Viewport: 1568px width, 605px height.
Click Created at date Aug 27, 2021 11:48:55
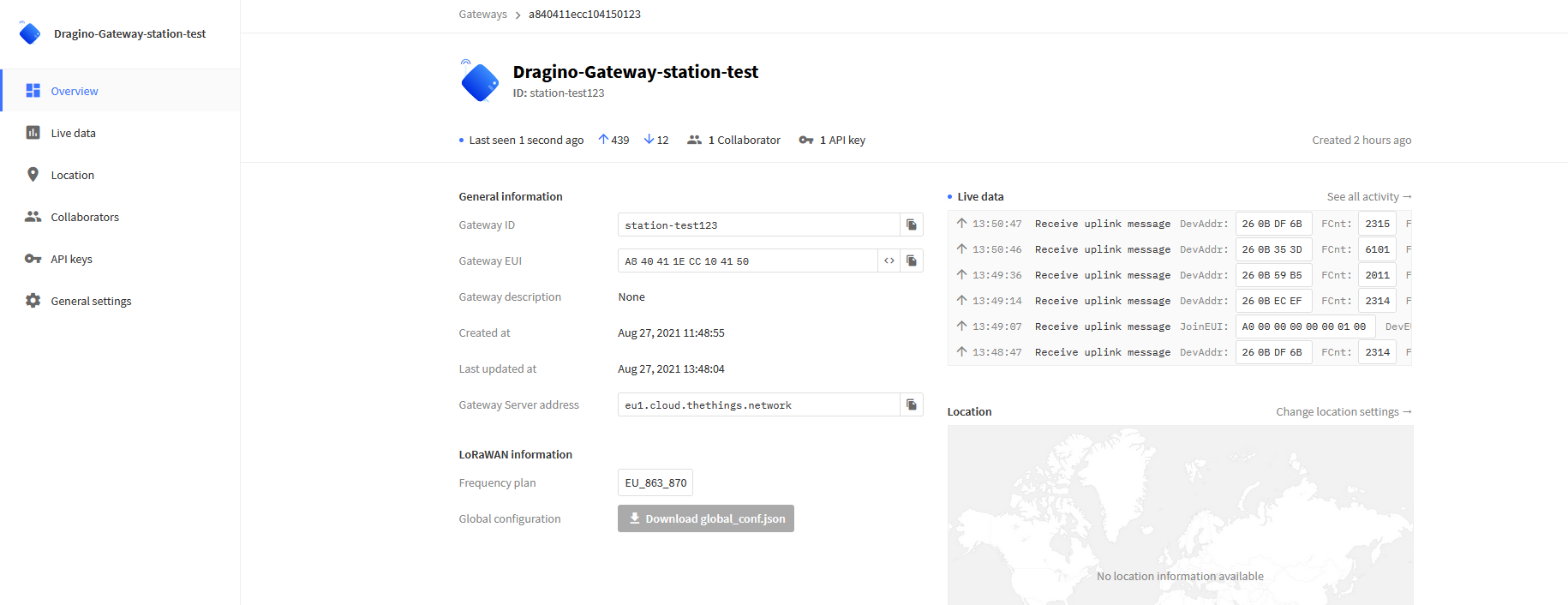pyautogui.click(x=671, y=332)
